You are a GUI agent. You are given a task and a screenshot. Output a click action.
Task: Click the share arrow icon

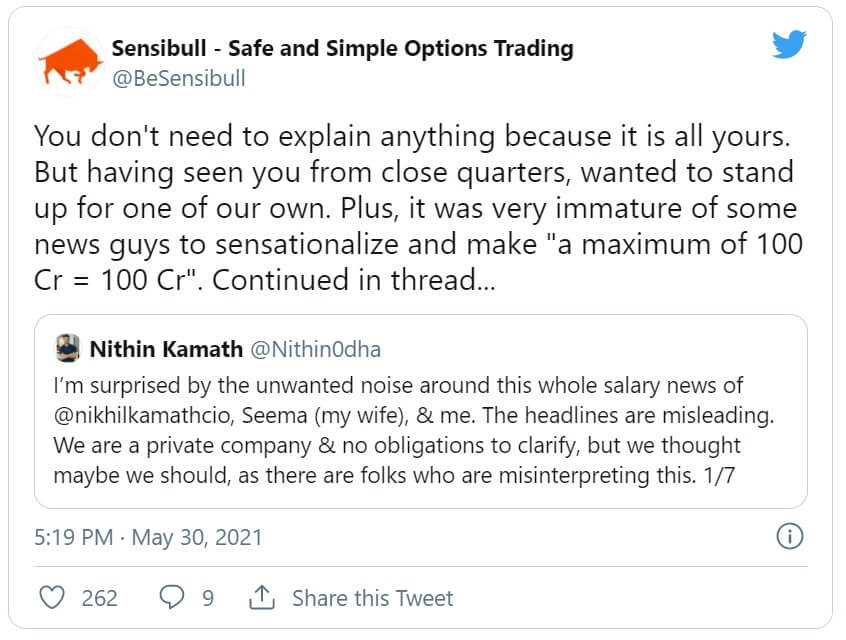(x=261, y=598)
